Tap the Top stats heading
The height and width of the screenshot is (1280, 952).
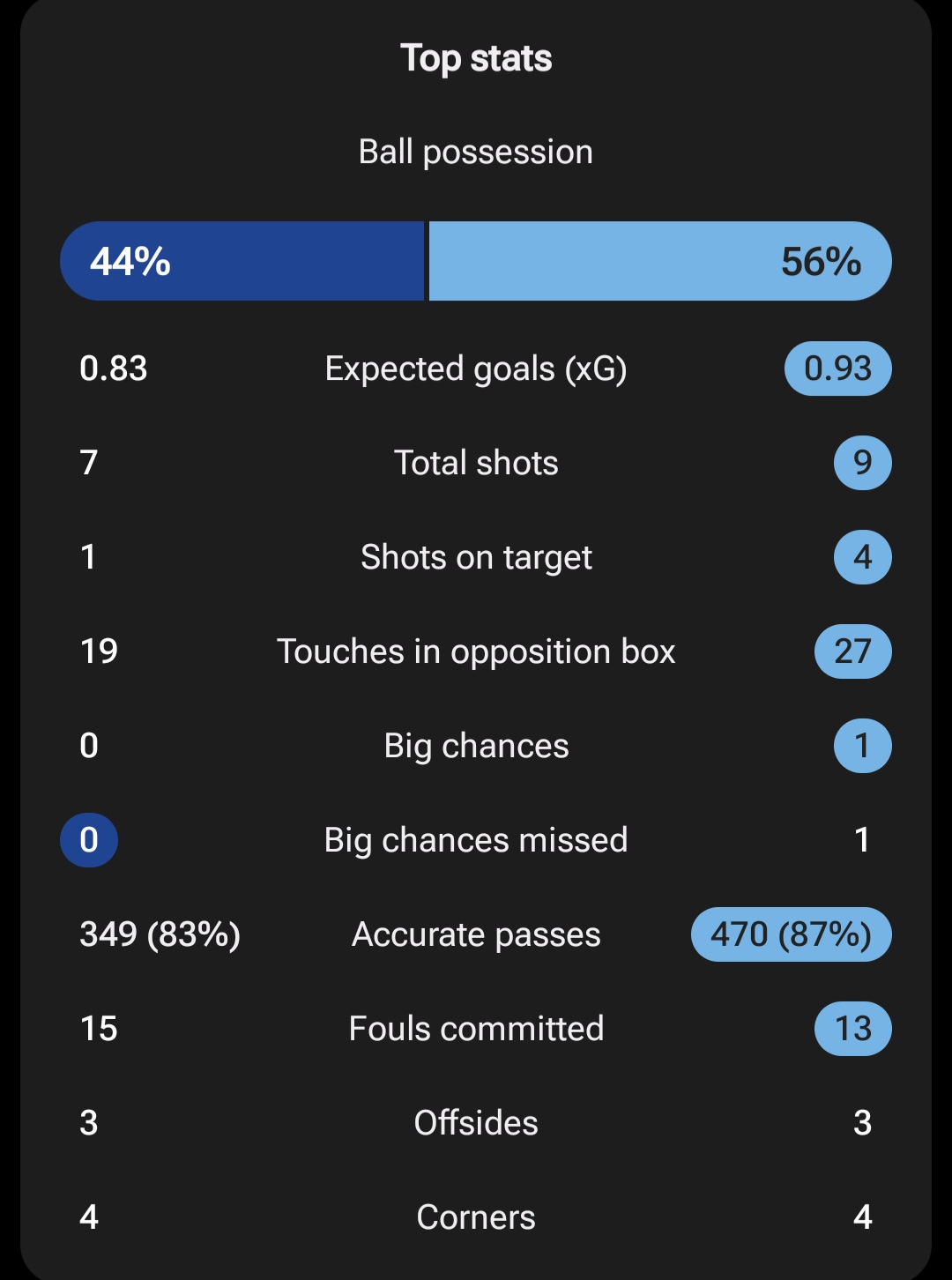(476, 59)
